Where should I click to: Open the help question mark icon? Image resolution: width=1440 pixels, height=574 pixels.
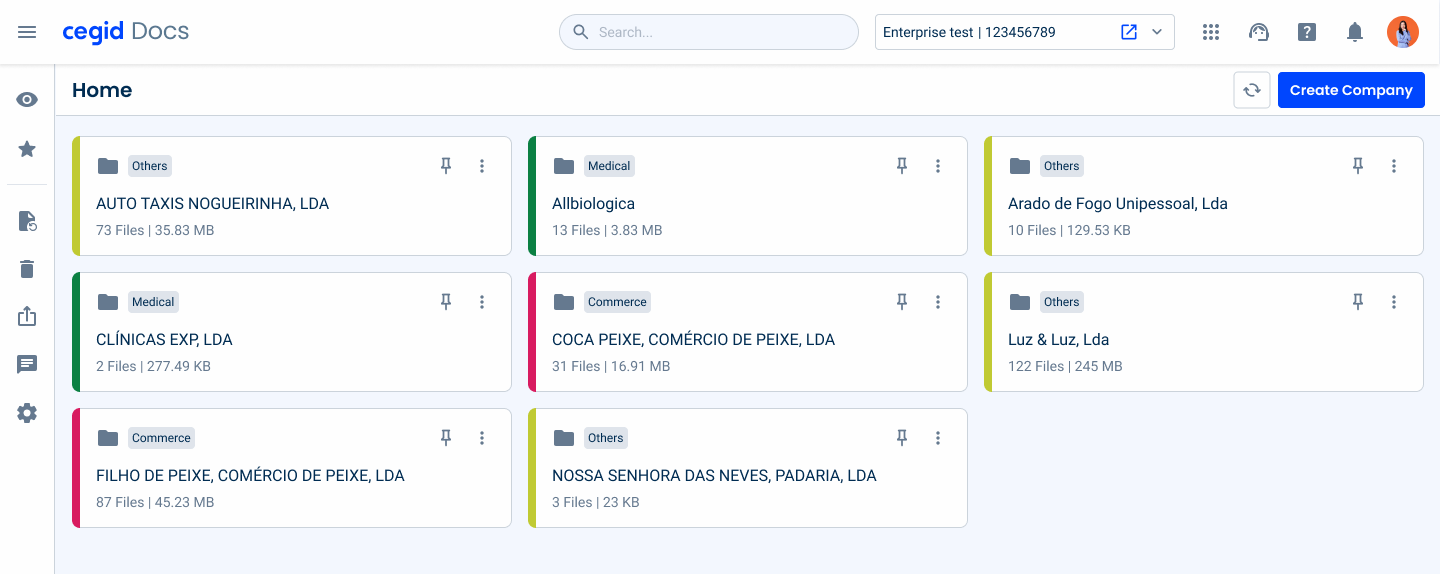coord(1307,32)
